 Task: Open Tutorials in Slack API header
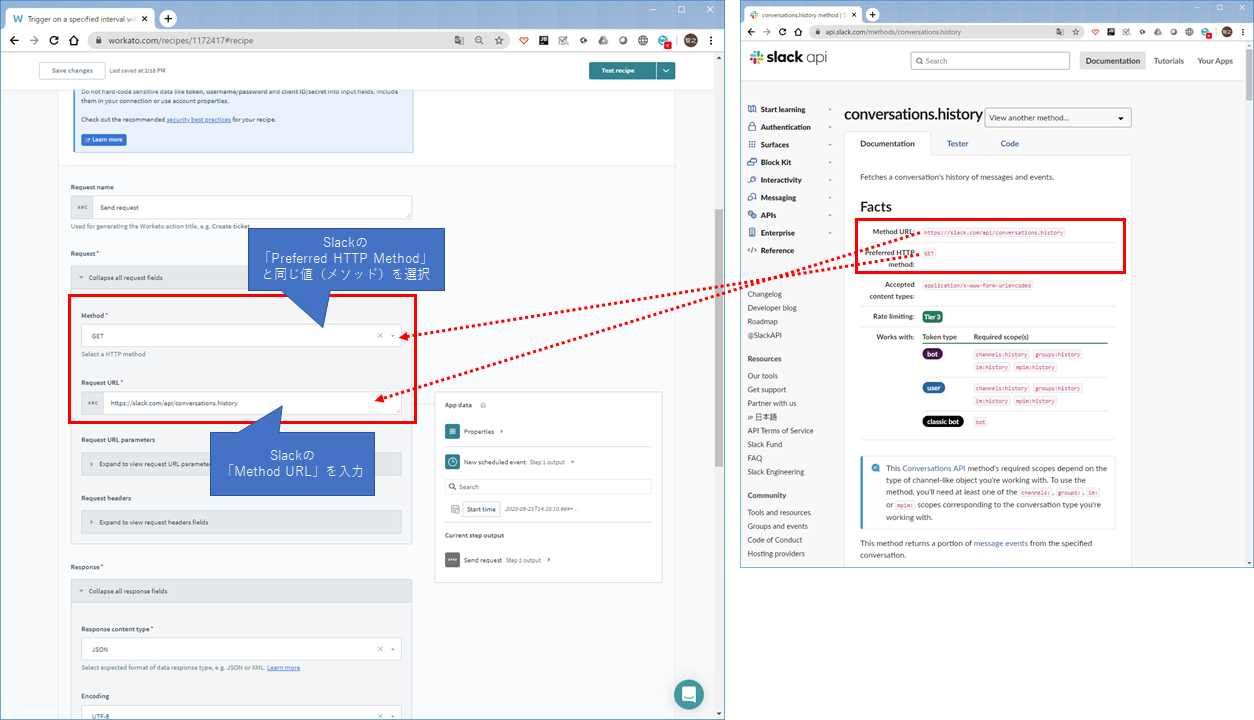click(x=1169, y=61)
